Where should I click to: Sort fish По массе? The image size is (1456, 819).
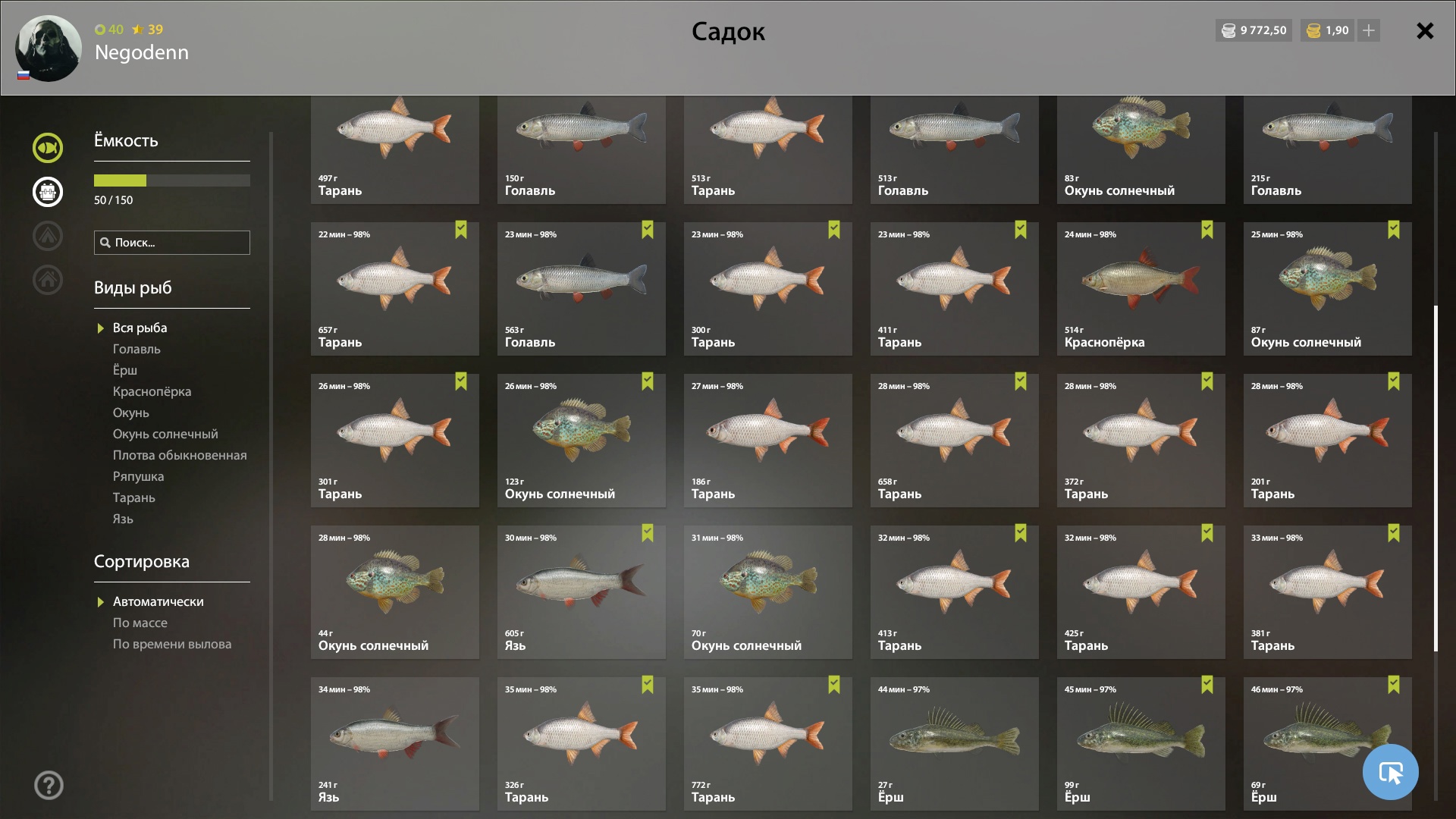(x=140, y=623)
